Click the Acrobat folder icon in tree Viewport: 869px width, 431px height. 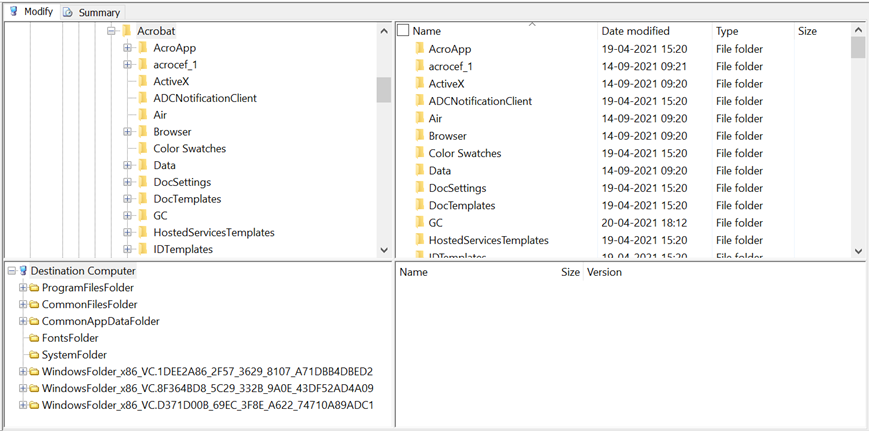[126, 31]
